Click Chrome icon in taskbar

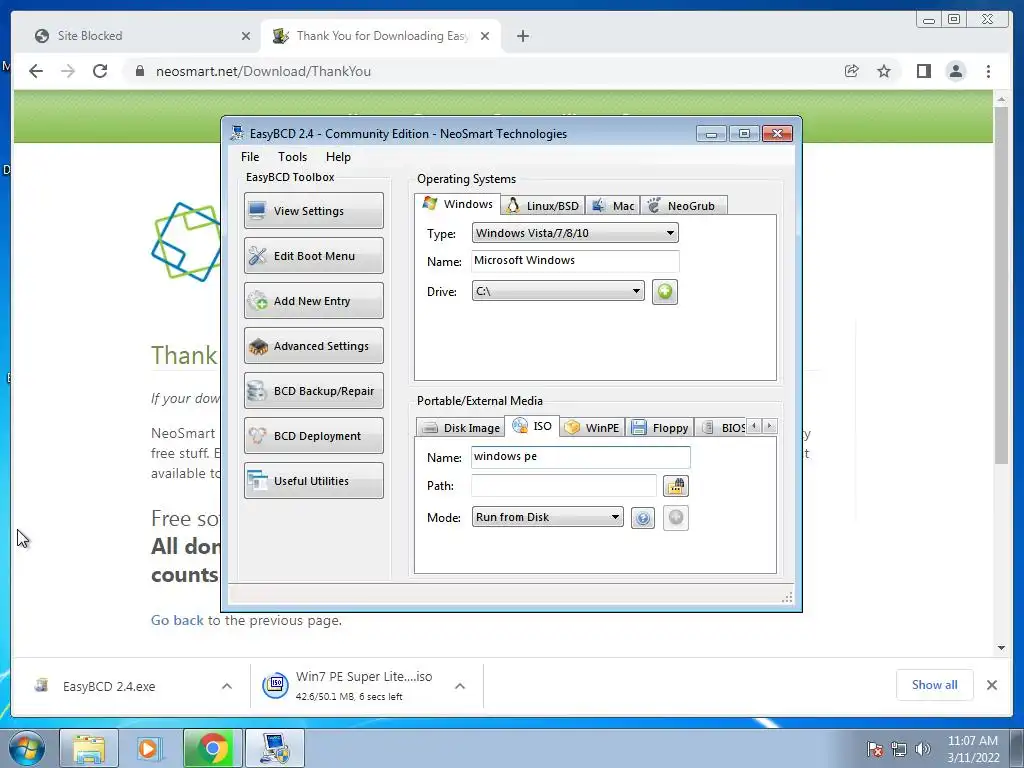click(x=212, y=748)
